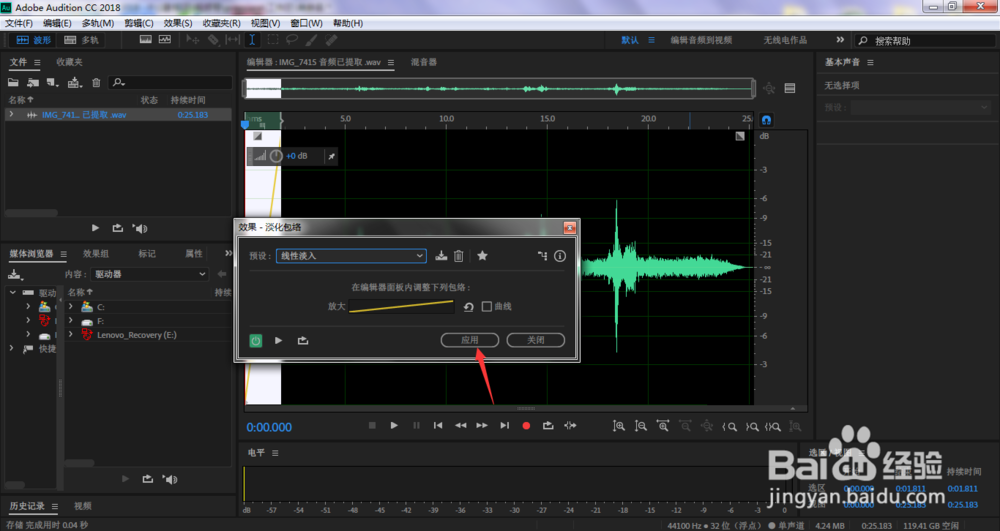Switch to Effects Rack tab
The height and width of the screenshot is (531, 1000).
(x=96, y=254)
